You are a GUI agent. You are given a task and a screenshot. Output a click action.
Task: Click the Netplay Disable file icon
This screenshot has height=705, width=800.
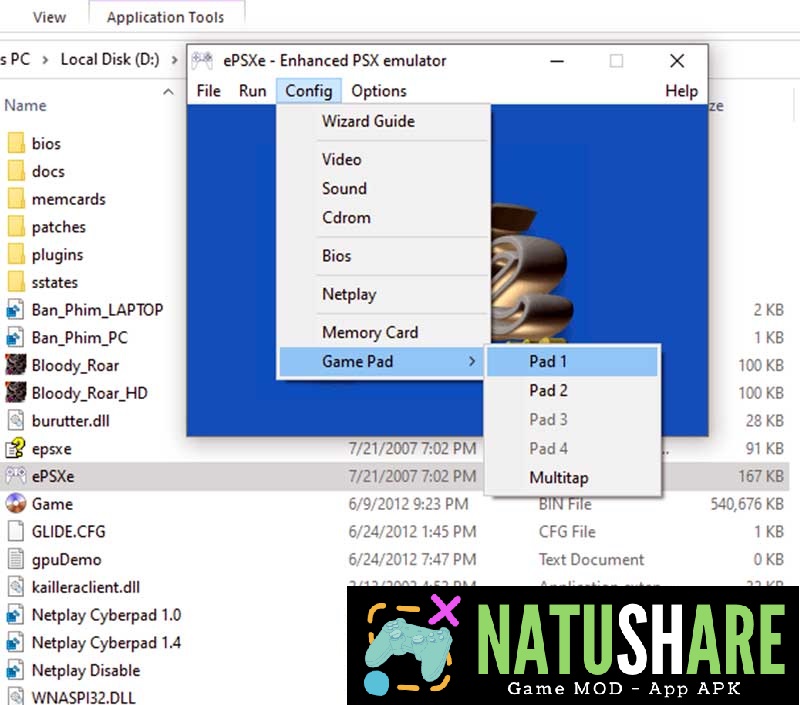(15, 670)
